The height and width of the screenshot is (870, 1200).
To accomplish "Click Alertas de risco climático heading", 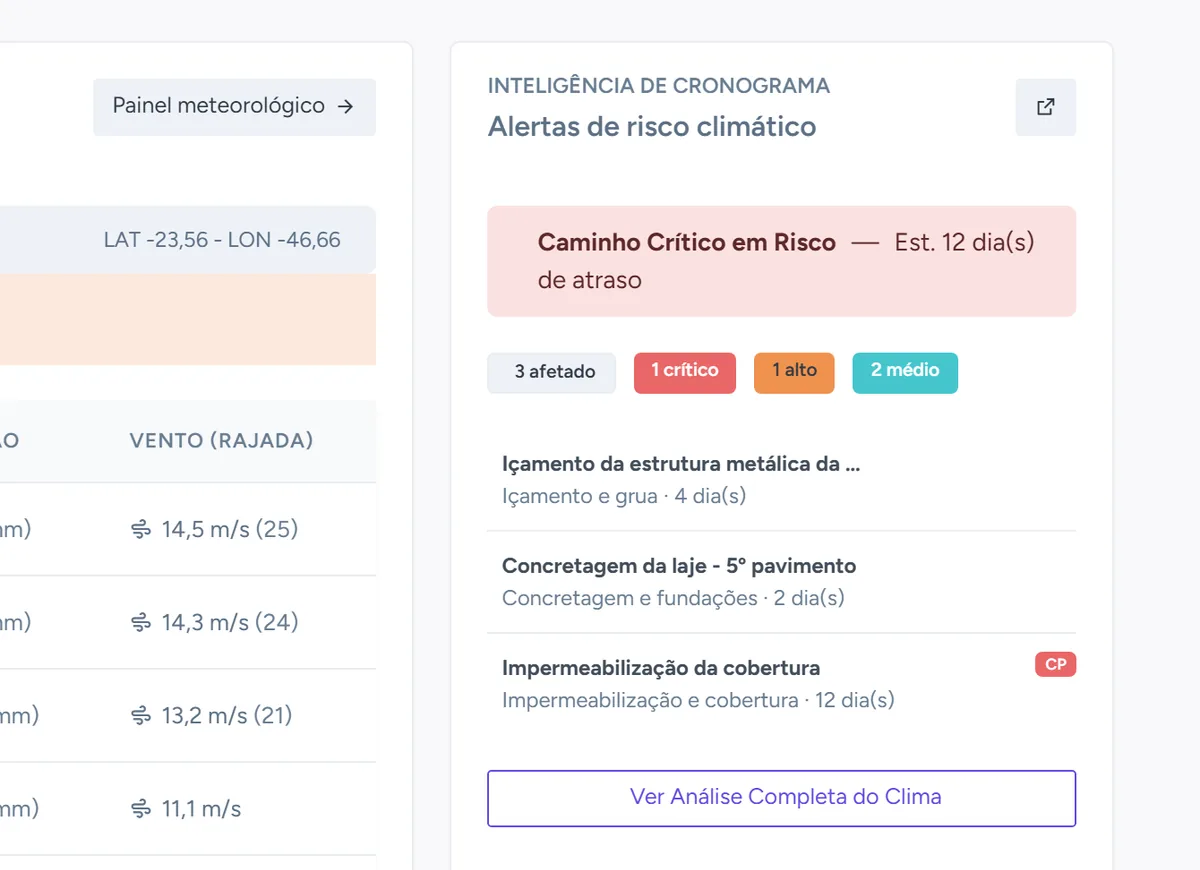I will (x=652, y=127).
